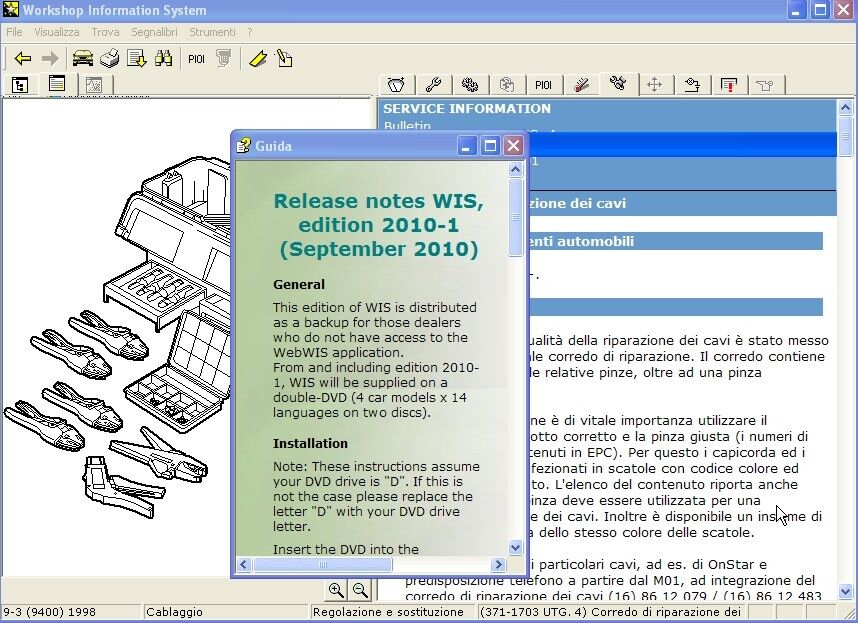Screen dimensions: 858x623
Task: Open the gears tab in the right panel
Action: click(469, 85)
